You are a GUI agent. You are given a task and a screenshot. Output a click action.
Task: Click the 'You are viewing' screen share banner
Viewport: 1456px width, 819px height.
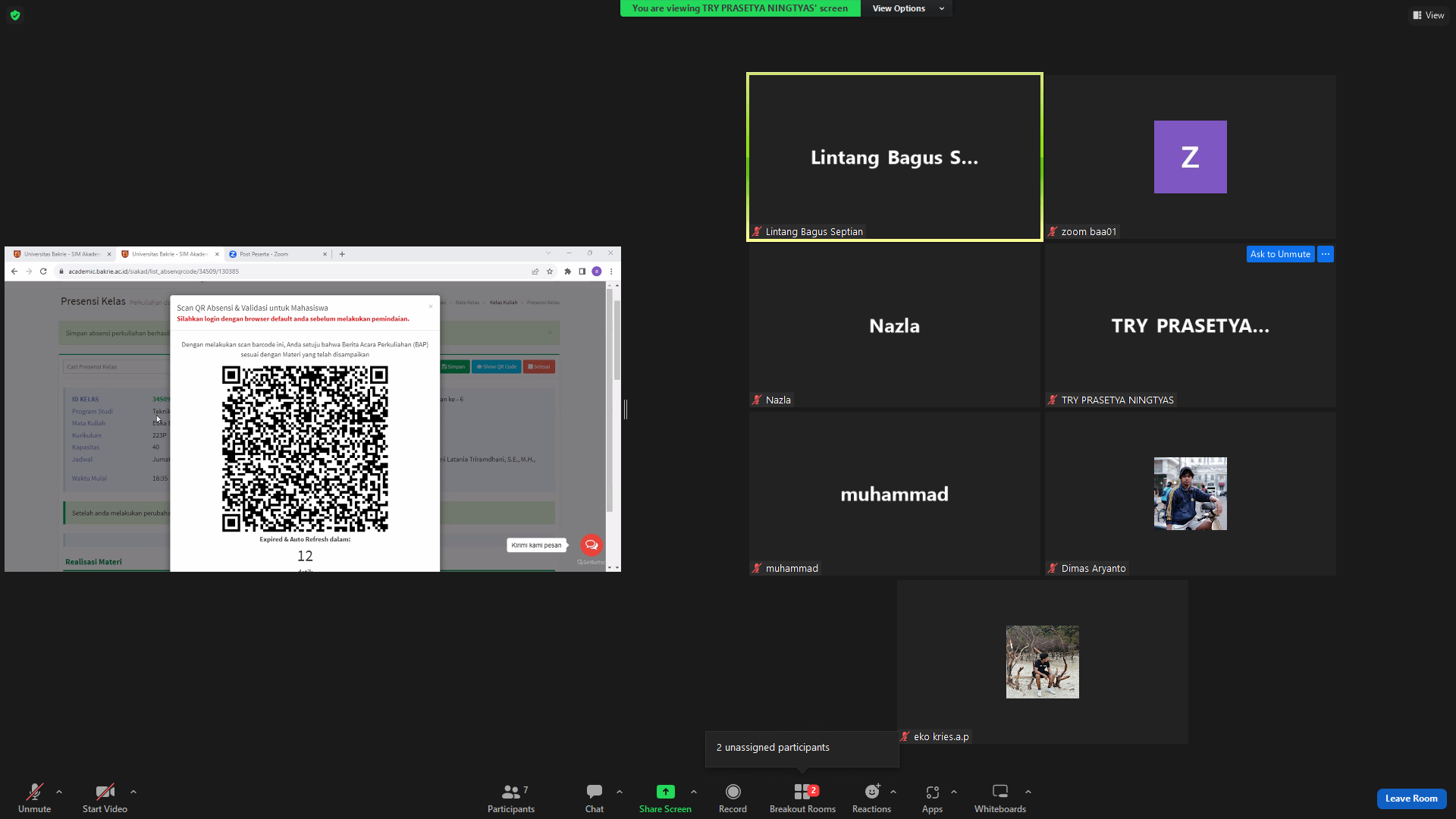pyautogui.click(x=740, y=8)
